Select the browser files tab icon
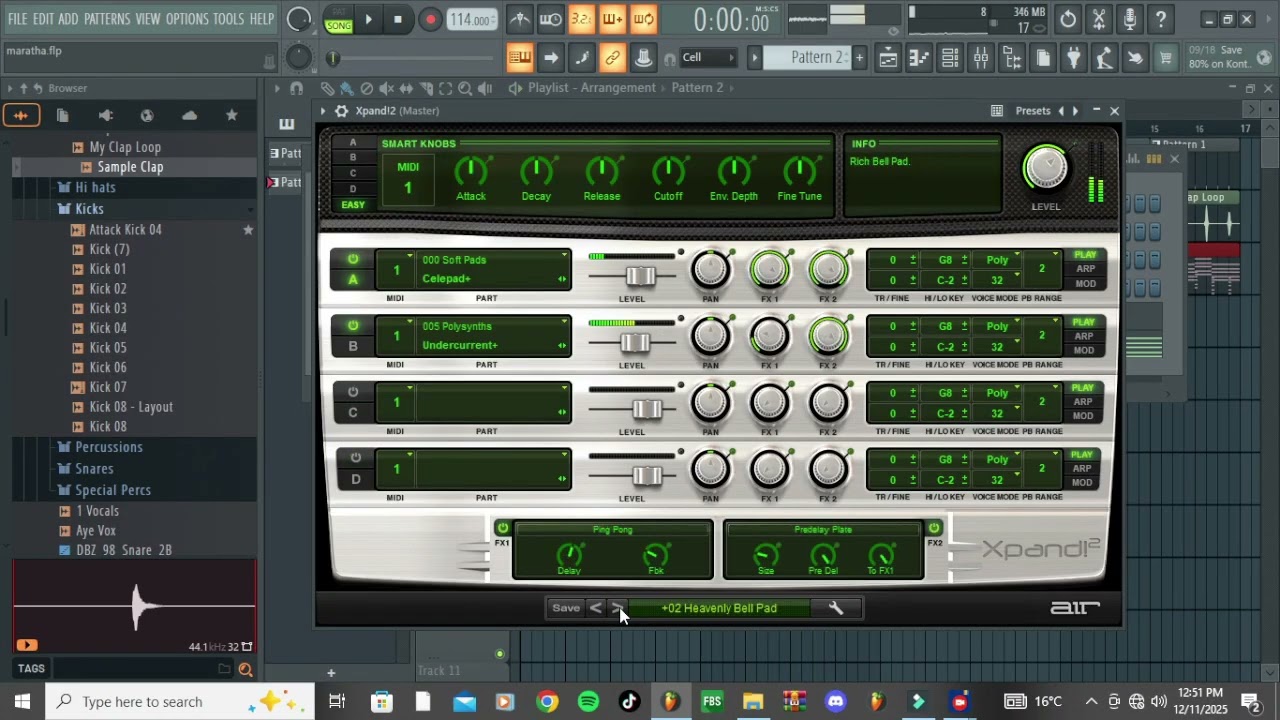 (x=62, y=116)
